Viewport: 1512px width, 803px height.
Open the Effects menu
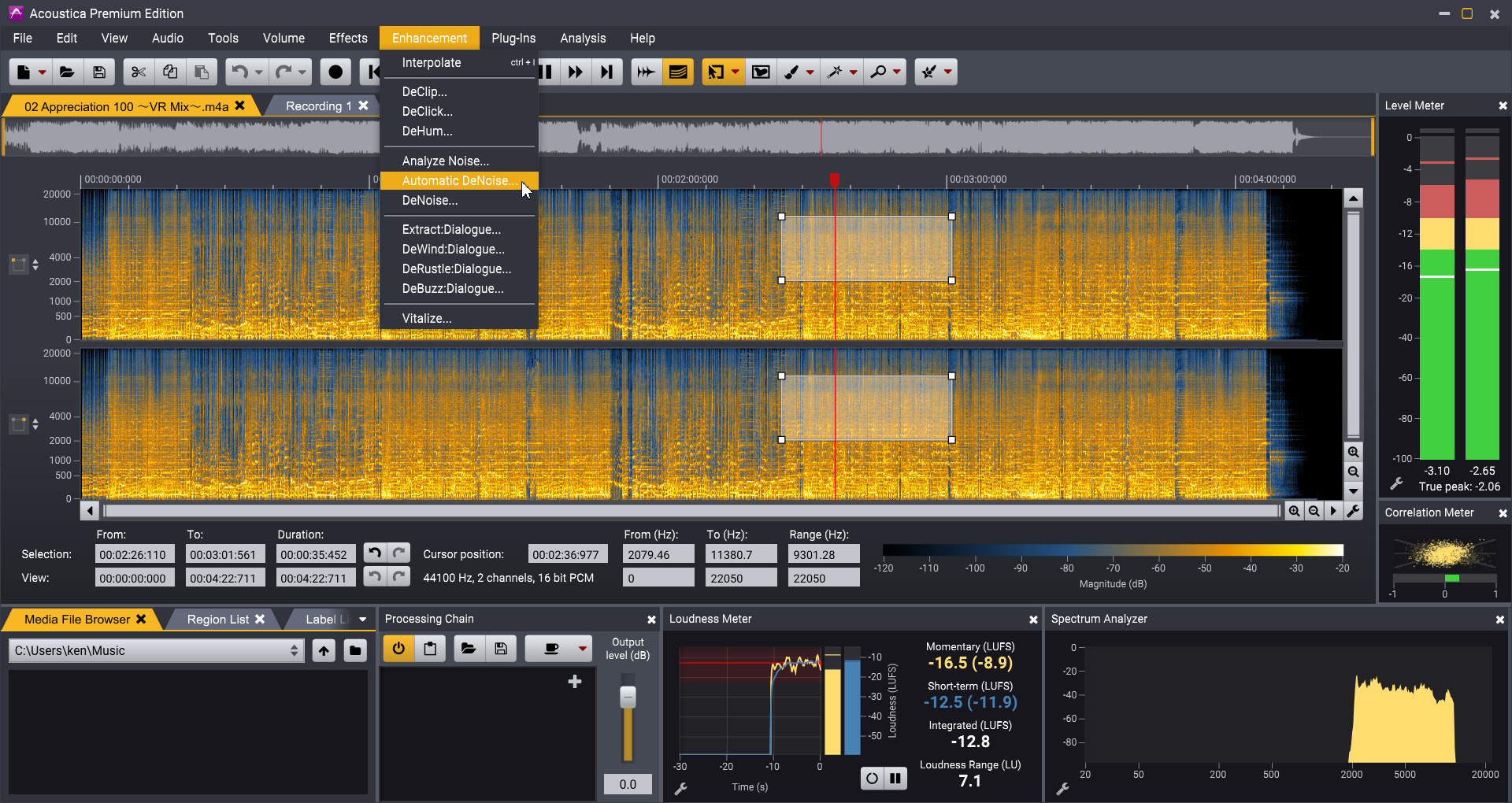pos(348,38)
